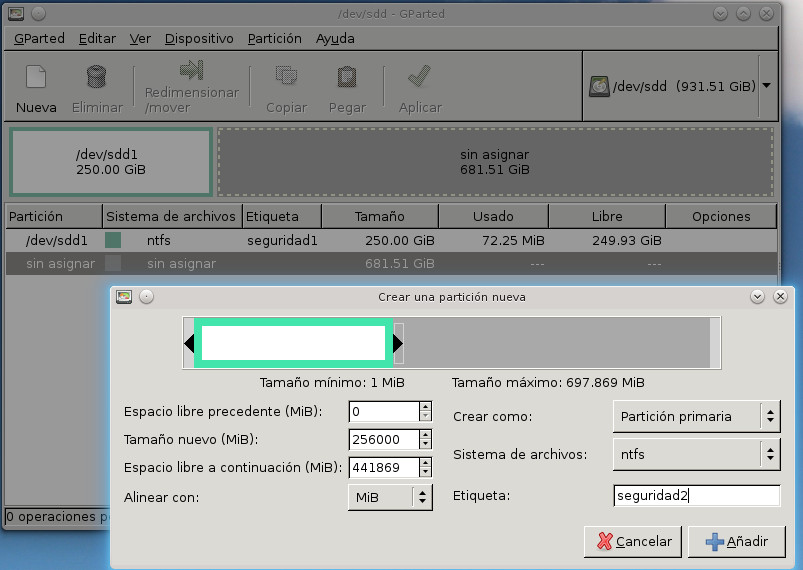Shade the new partition dialog with chevron button
The height and width of the screenshot is (570, 803).
point(757,297)
